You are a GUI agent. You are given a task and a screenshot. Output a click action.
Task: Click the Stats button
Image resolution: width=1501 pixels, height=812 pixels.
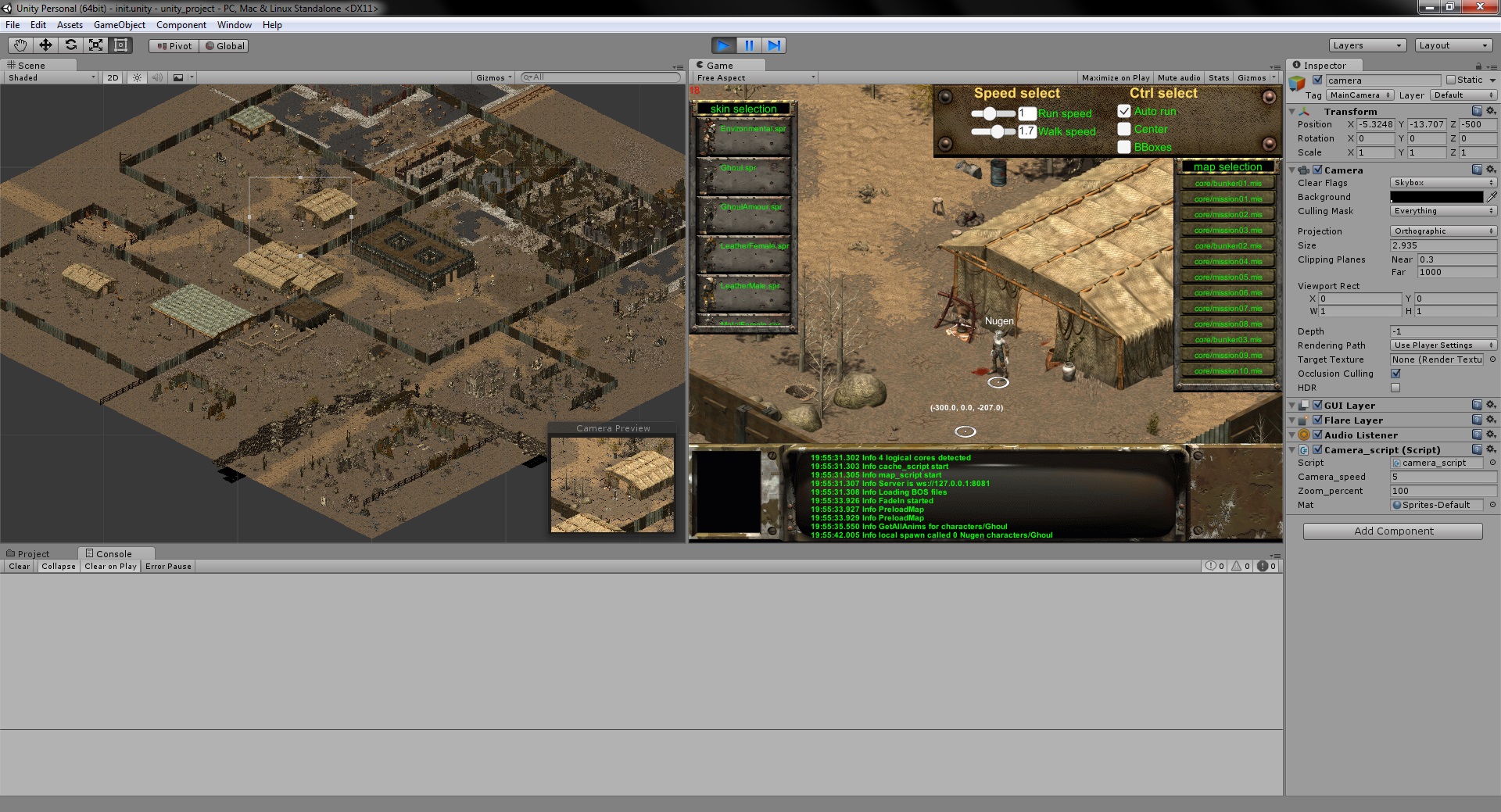click(x=1219, y=77)
